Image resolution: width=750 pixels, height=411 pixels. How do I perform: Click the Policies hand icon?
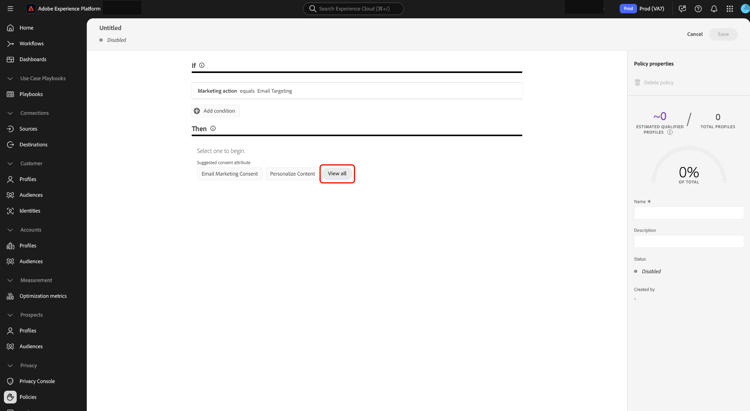10,397
